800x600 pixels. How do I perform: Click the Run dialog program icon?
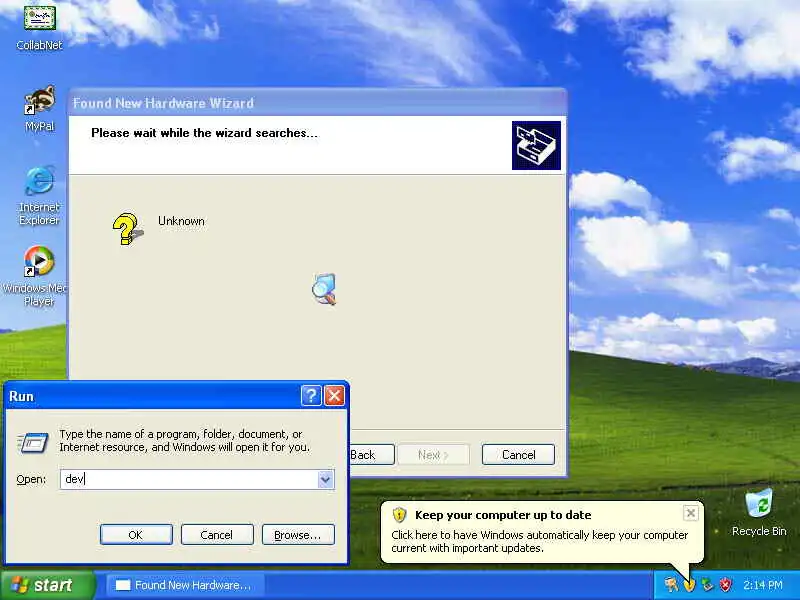33,442
